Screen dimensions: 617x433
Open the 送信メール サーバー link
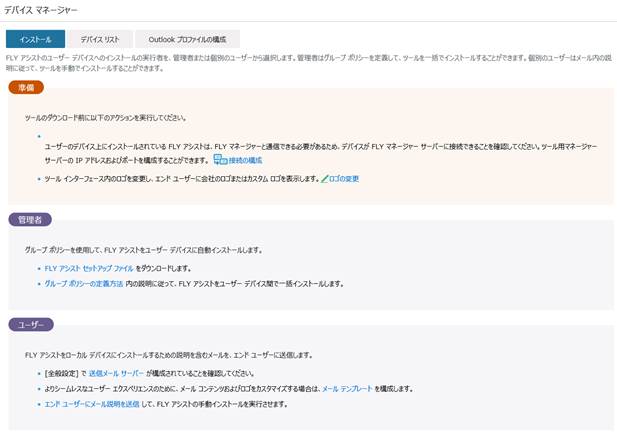coord(116,373)
